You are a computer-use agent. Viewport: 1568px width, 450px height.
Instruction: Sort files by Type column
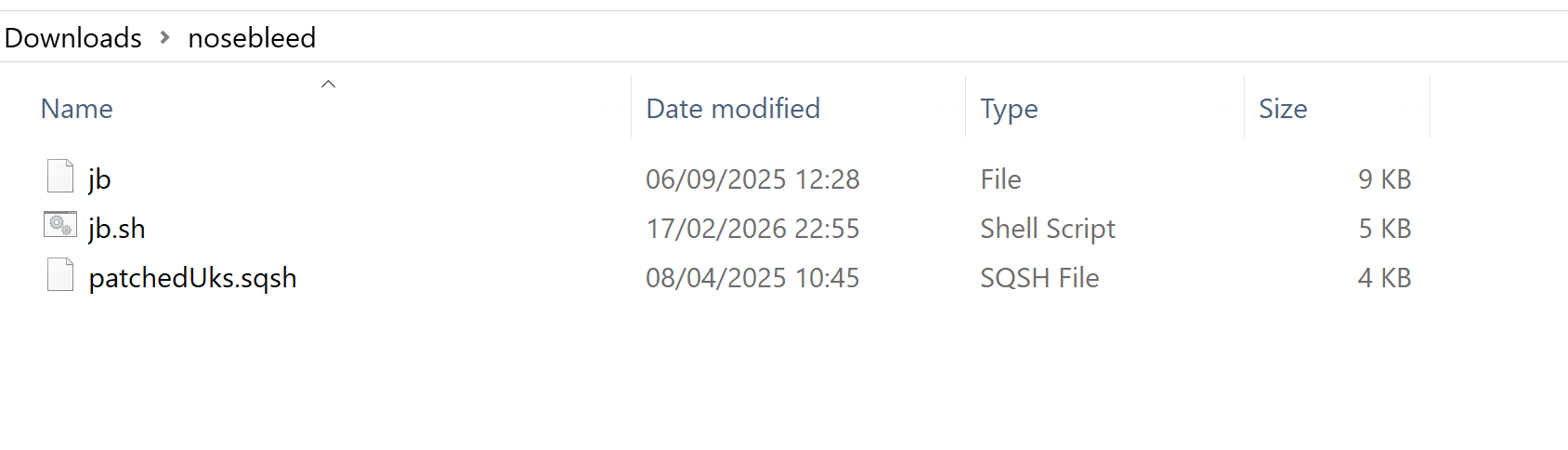coord(1009,109)
